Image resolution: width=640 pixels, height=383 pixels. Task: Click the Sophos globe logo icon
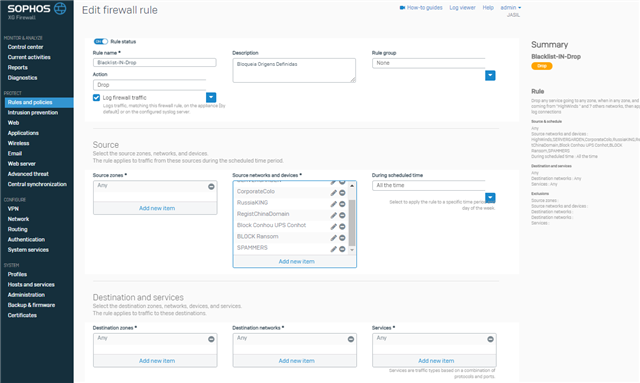[60, 8]
